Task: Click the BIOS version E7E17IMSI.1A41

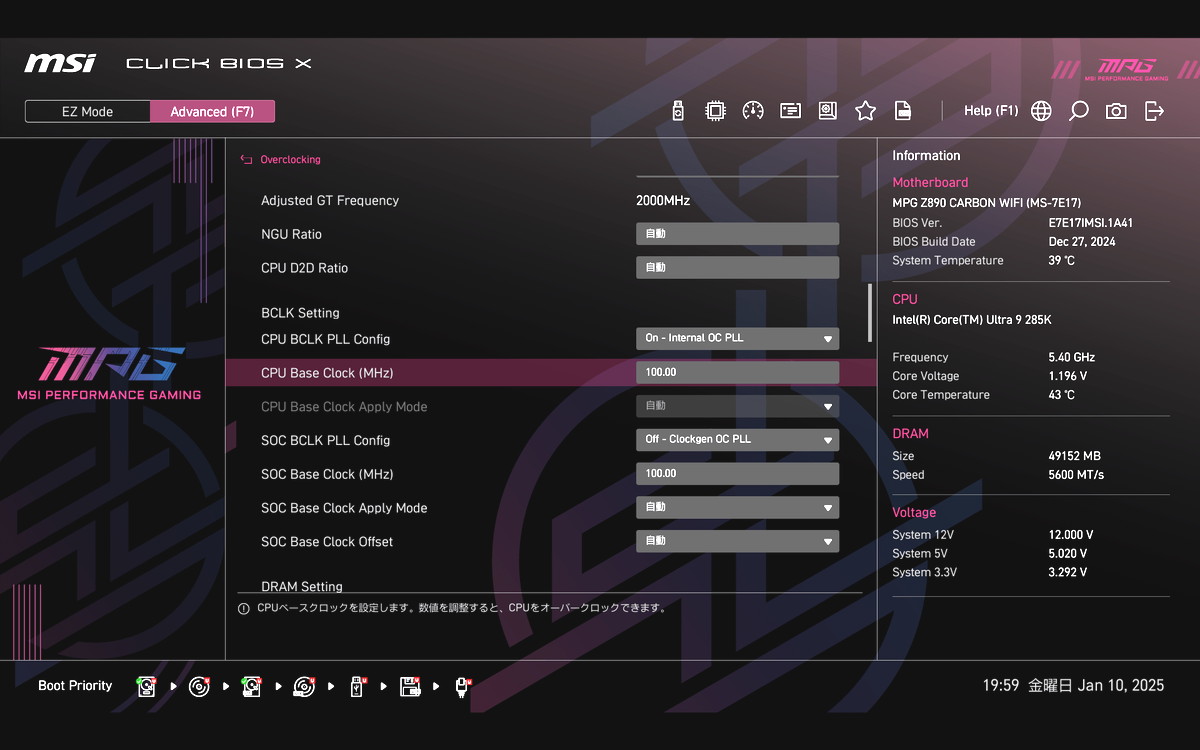Action: pyautogui.click(x=1090, y=223)
